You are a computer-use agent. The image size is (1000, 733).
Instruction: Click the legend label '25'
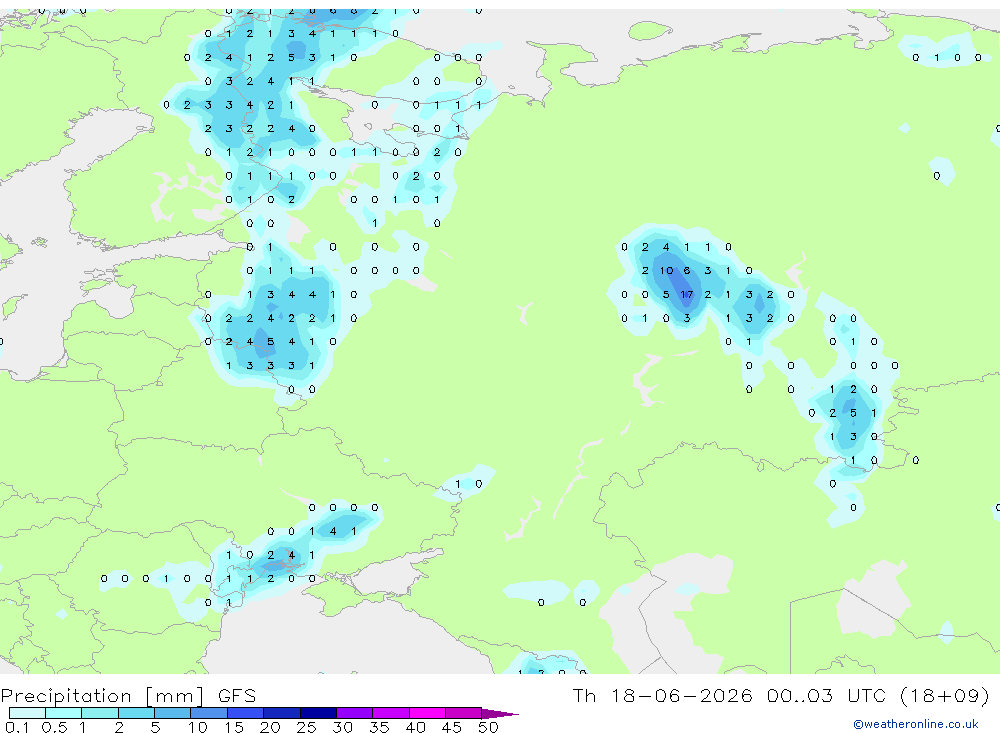coord(307,727)
